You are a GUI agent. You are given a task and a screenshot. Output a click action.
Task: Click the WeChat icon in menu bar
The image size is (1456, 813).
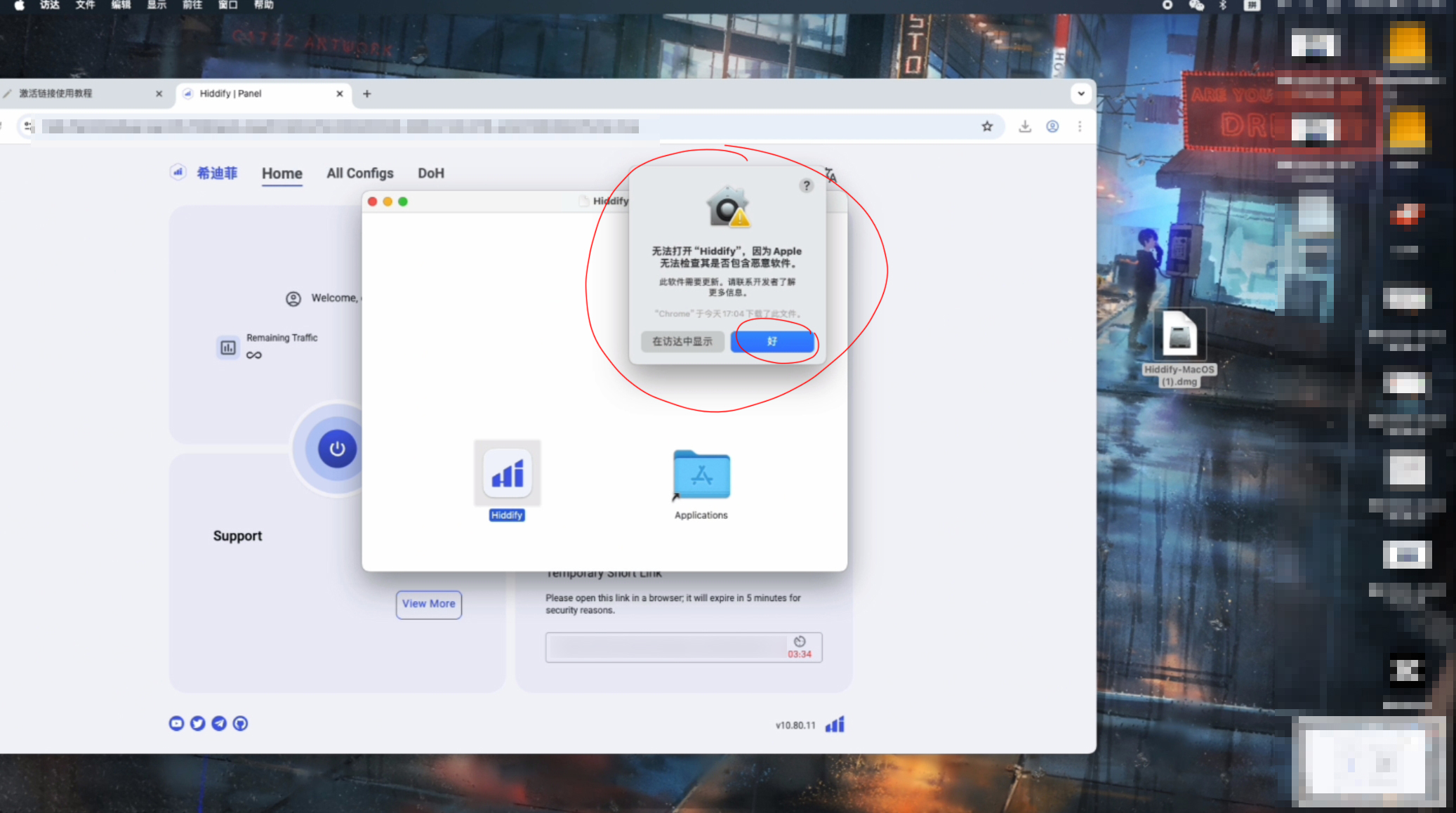pos(1196,5)
